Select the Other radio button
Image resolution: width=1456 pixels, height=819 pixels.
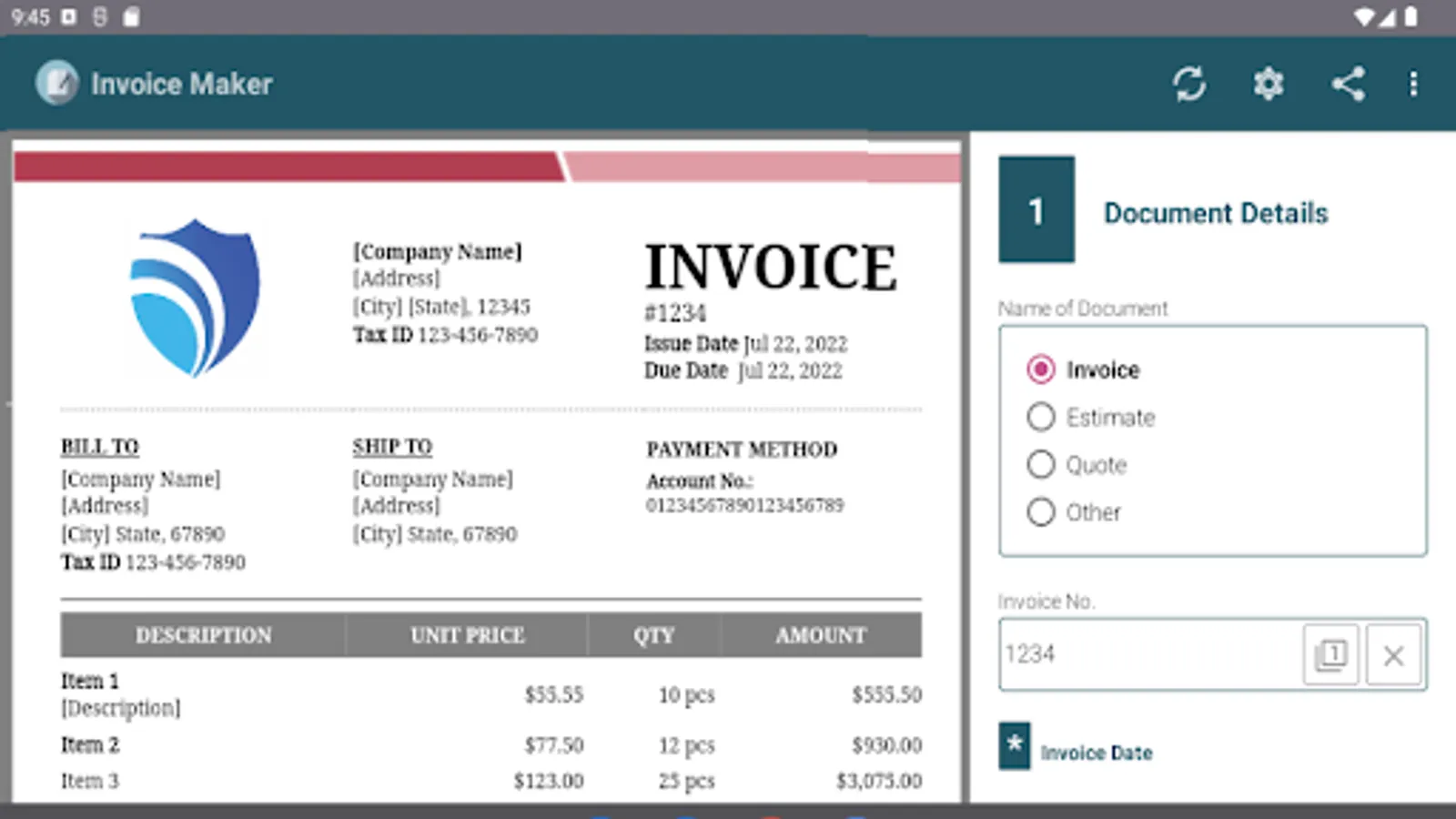[1041, 511]
